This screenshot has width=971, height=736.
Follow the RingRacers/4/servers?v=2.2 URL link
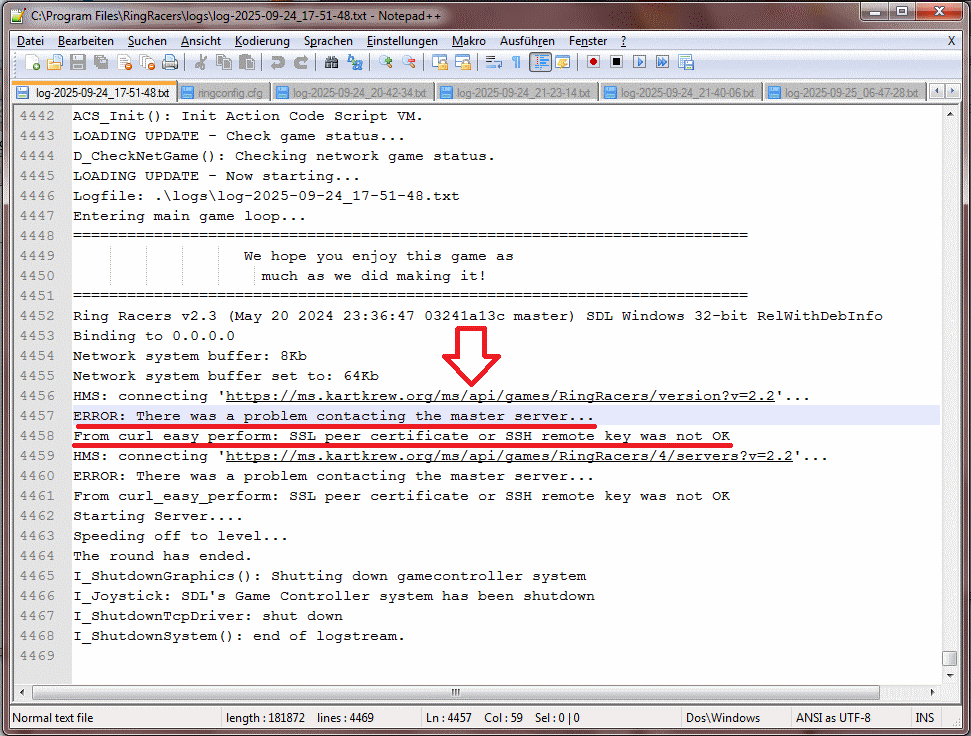pos(509,456)
